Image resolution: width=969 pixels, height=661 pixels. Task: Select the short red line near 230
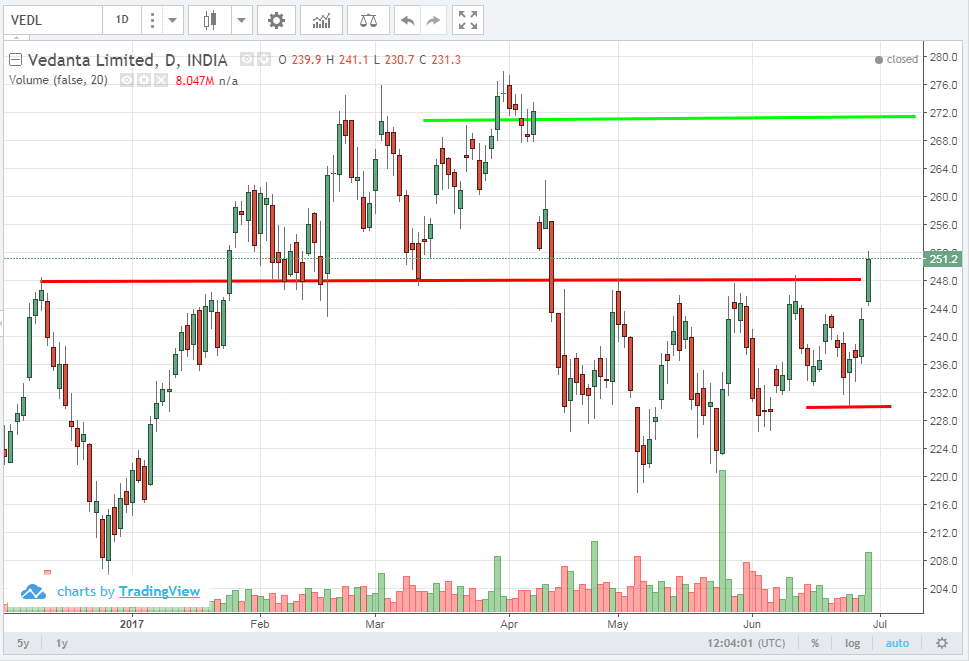pyautogui.click(x=848, y=406)
